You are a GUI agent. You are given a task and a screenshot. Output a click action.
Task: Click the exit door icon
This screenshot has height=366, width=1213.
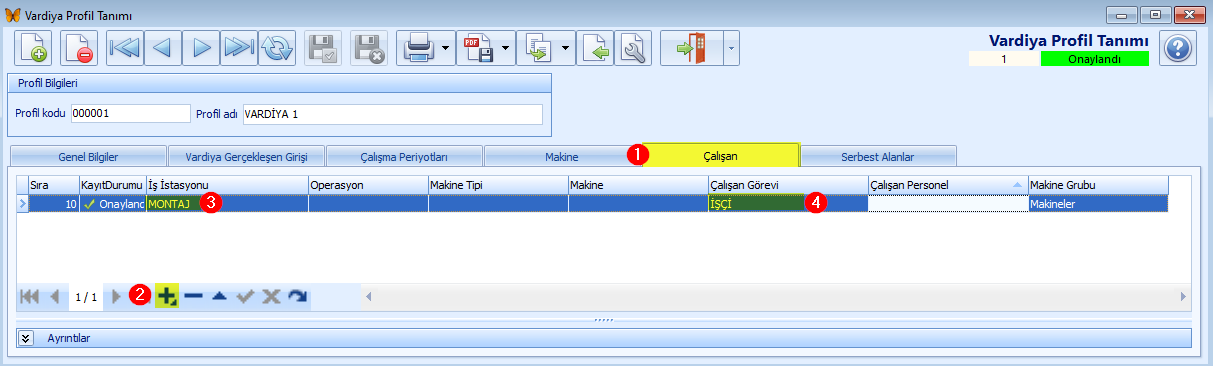pyautogui.click(x=691, y=48)
